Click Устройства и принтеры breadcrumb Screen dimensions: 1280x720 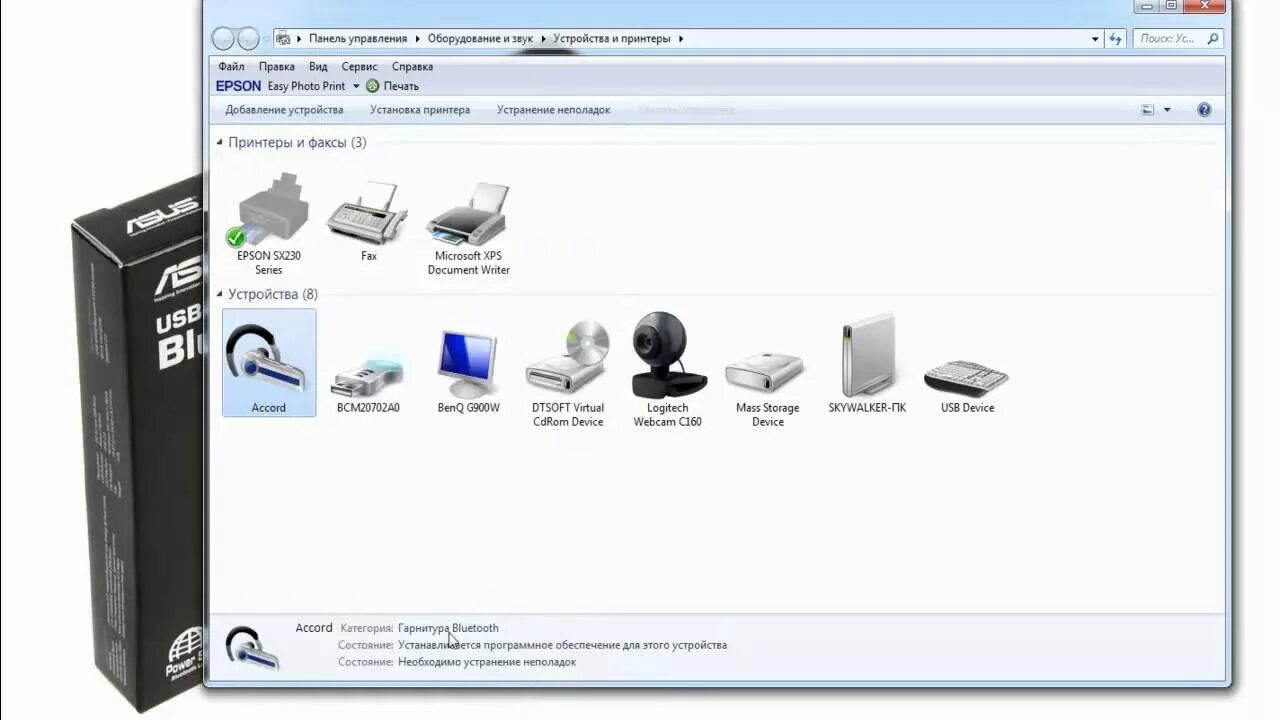(x=612, y=39)
